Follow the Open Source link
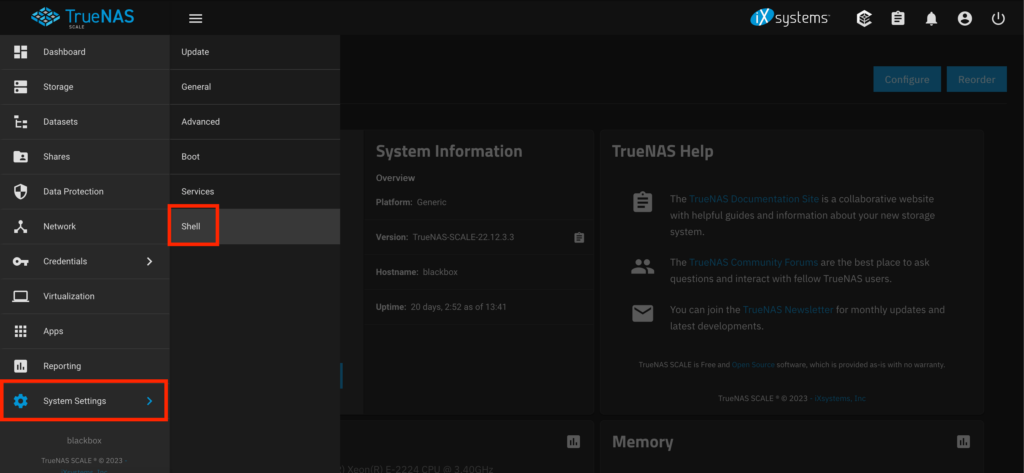The height and width of the screenshot is (473, 1024). (752, 365)
